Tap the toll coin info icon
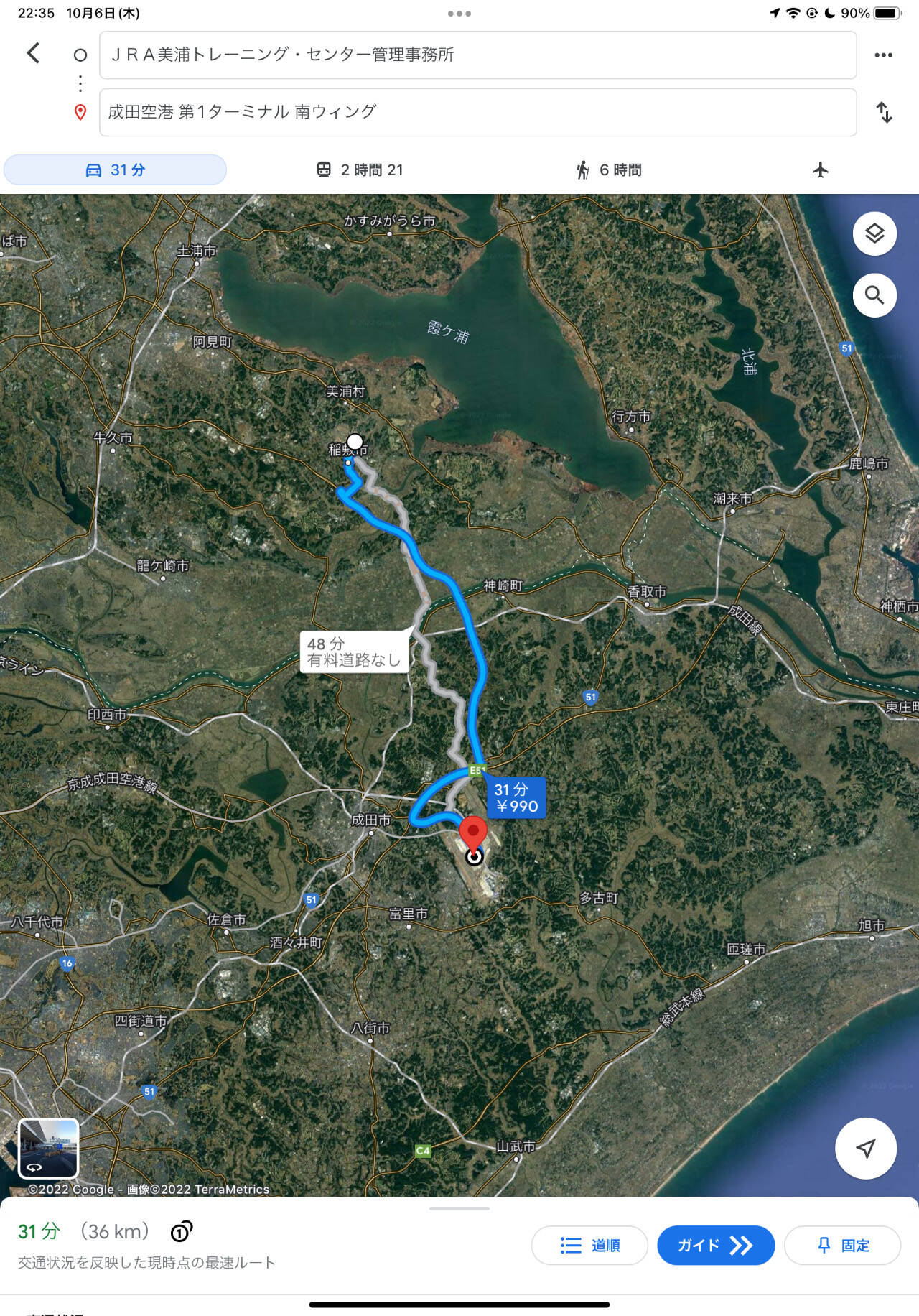This screenshot has width=919, height=1316. 182,1231
